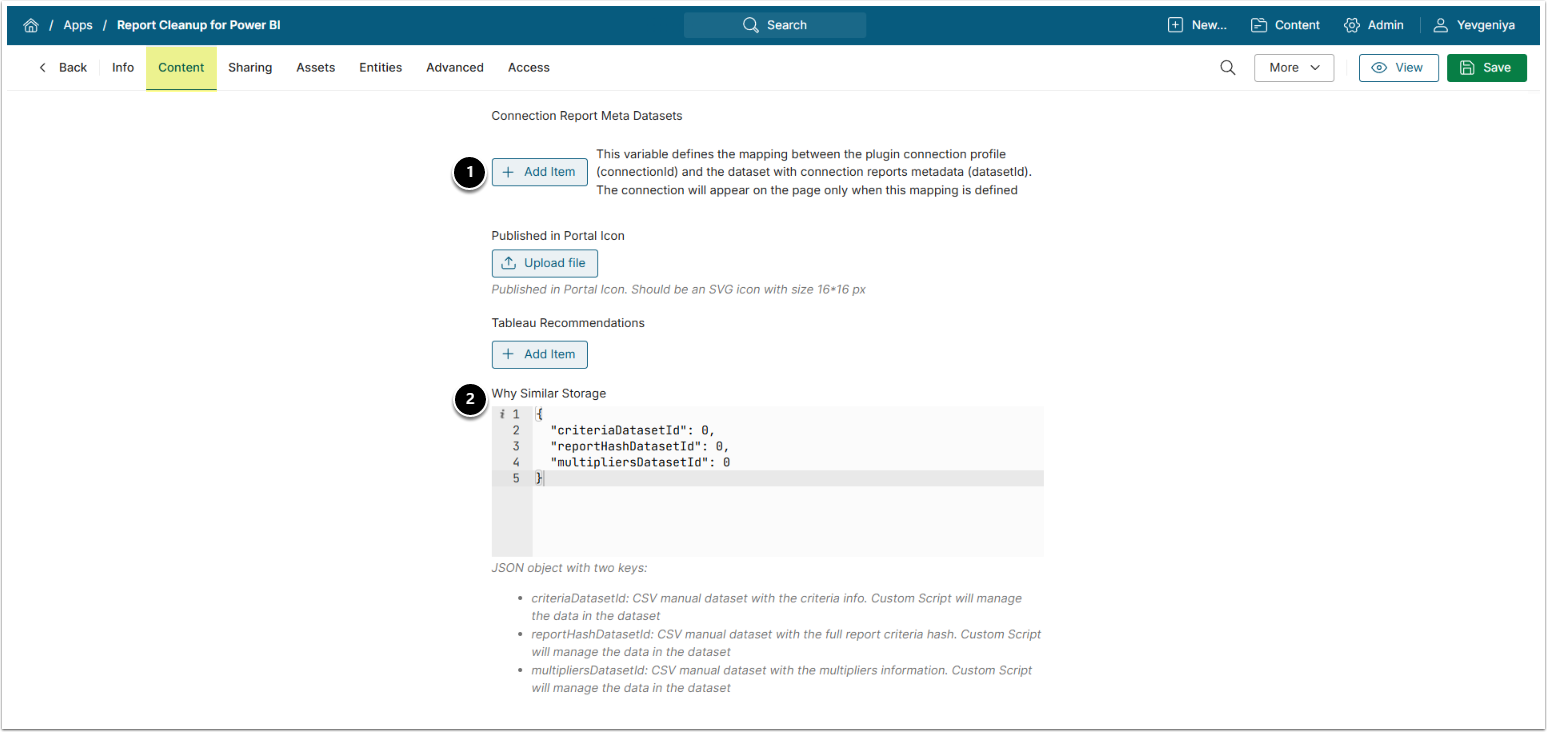Expand the More dropdown
This screenshot has width=1547, height=732.
pyautogui.click(x=1294, y=68)
